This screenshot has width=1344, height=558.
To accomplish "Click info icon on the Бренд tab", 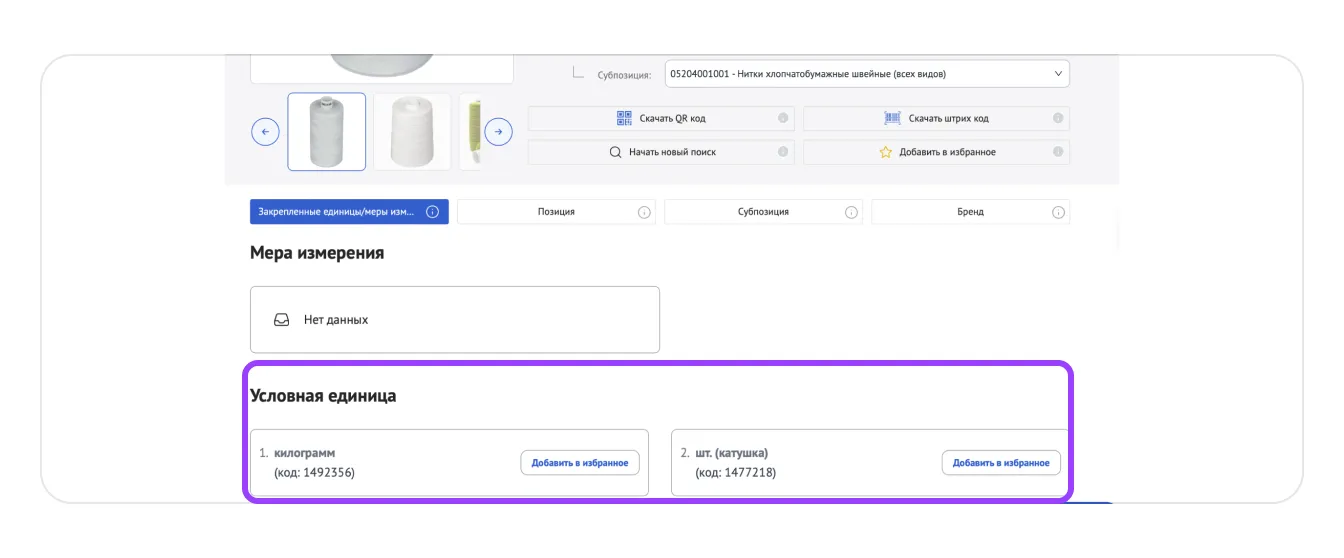I will (x=1058, y=212).
